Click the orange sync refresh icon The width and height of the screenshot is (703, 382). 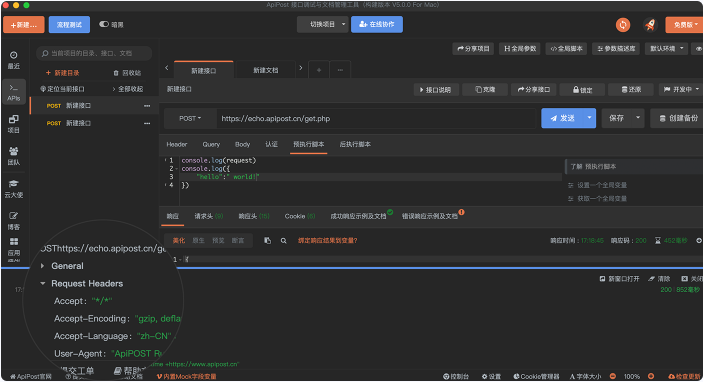click(x=623, y=25)
